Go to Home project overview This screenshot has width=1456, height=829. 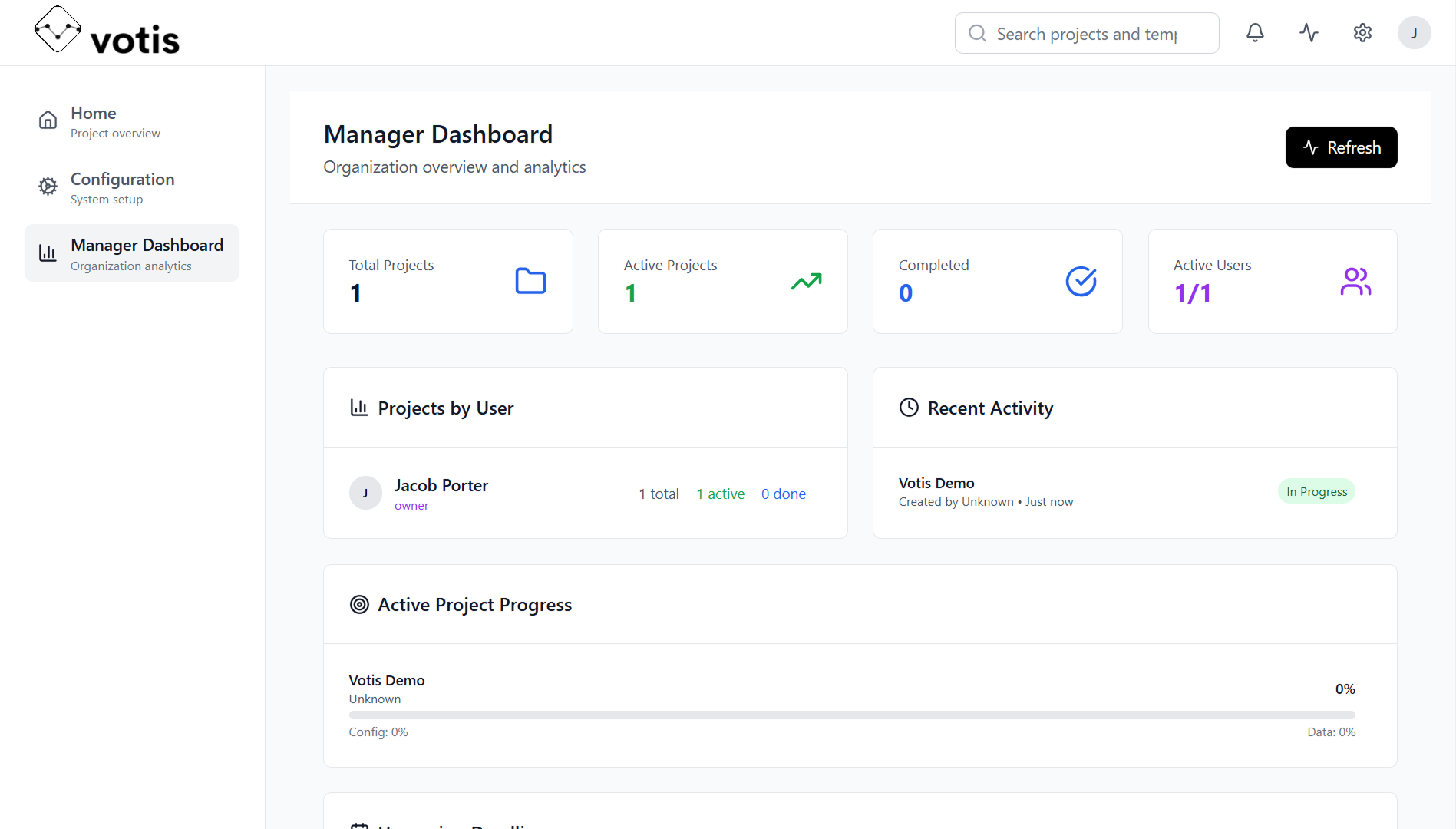coord(132,121)
